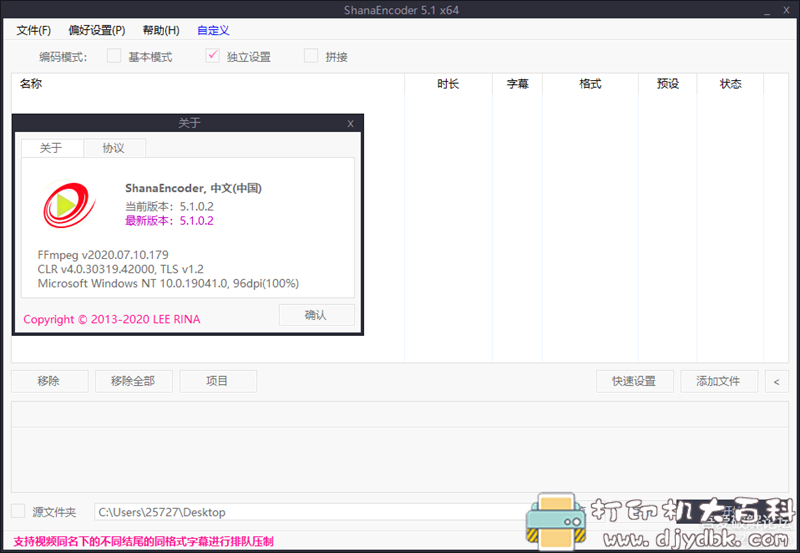Click the 当前版本: 5.1.0.2 text
Screen dimensions: 800x553
(x=169, y=207)
